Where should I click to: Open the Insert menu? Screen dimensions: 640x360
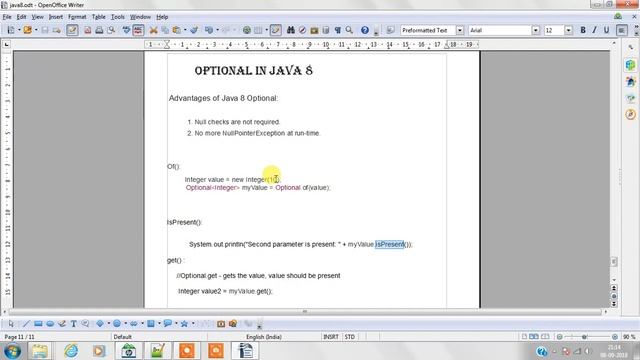56,17
